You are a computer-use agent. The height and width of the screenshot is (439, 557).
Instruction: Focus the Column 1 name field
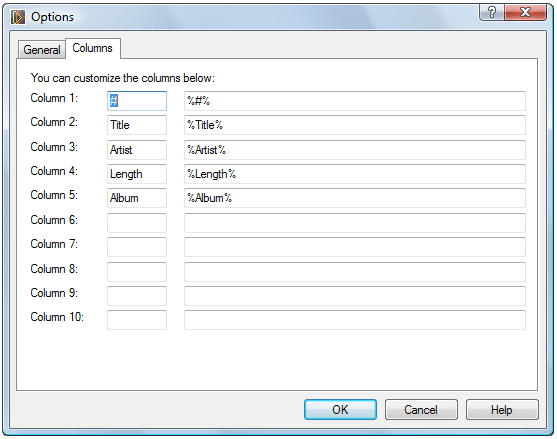(137, 101)
